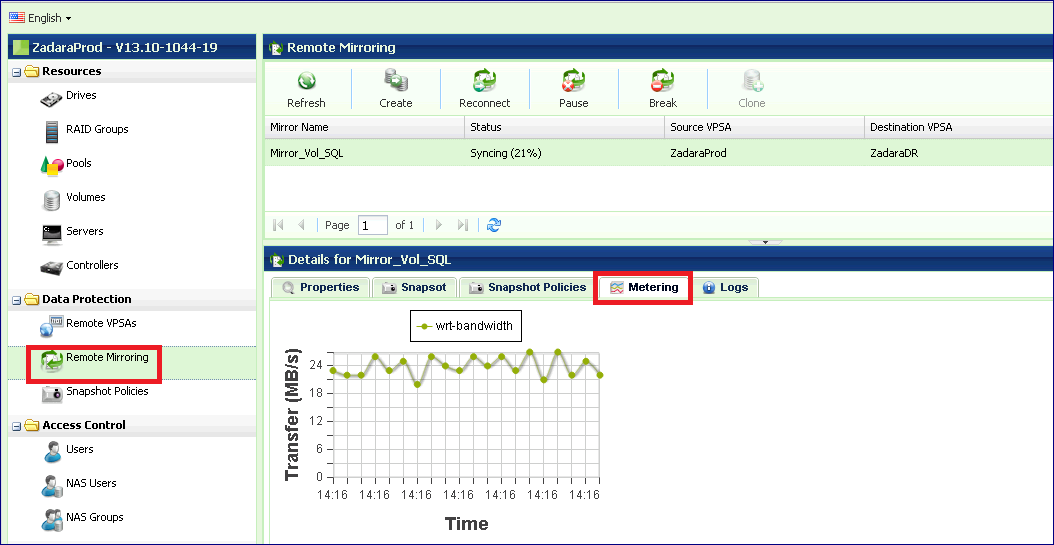Click the RAID Groups icon
The image size is (1054, 545).
pyautogui.click(x=52, y=131)
